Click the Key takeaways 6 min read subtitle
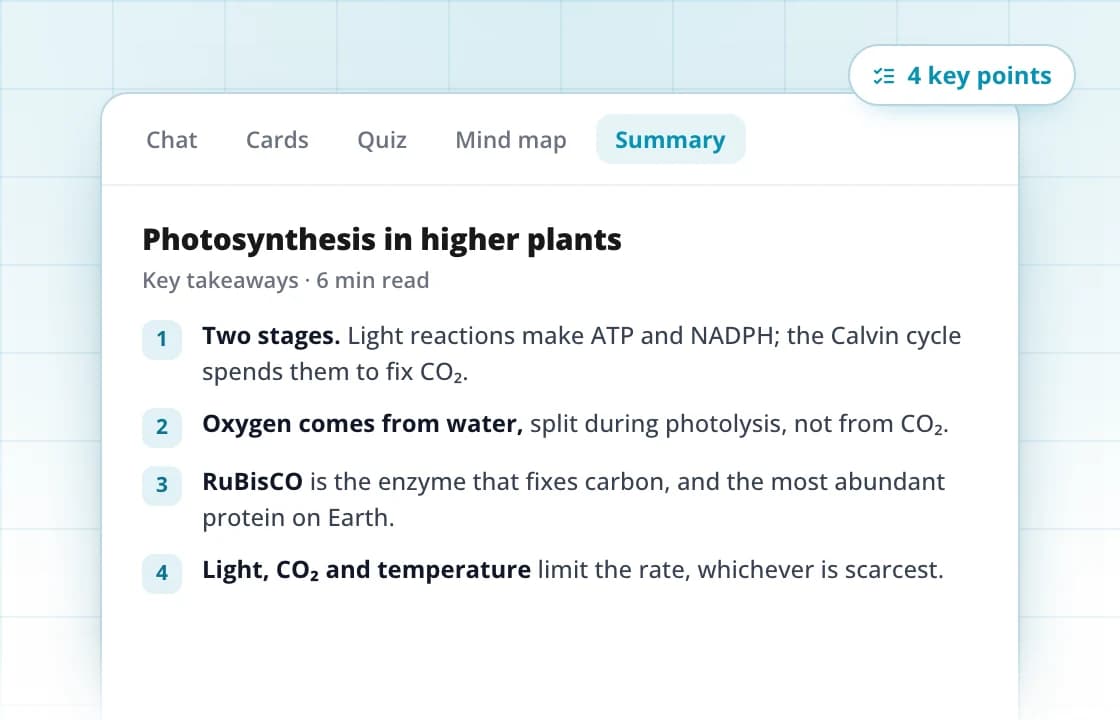Image resolution: width=1120 pixels, height=720 pixels. coord(286,280)
